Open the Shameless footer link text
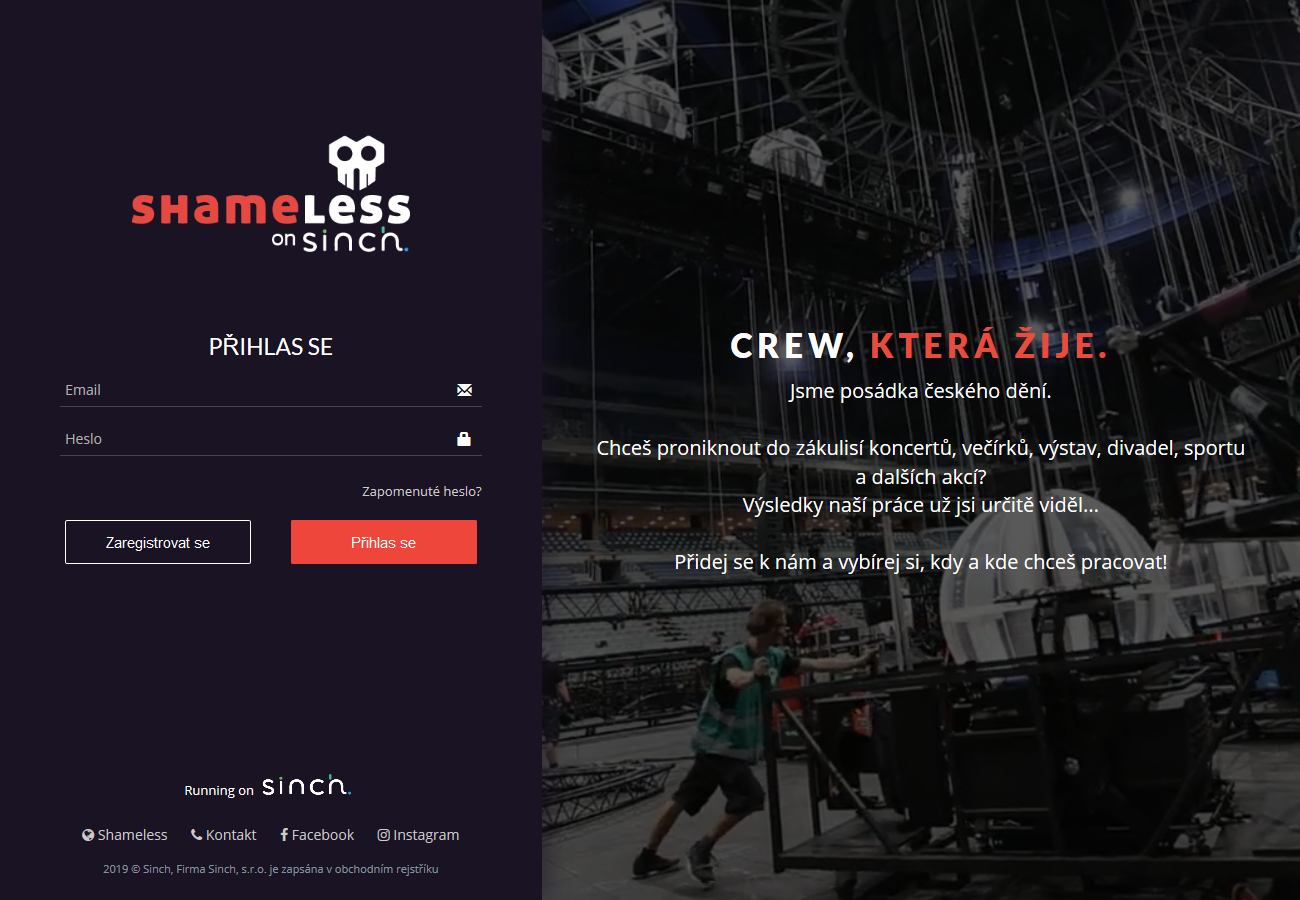The width and height of the screenshot is (1300, 900). pyautogui.click(x=133, y=835)
